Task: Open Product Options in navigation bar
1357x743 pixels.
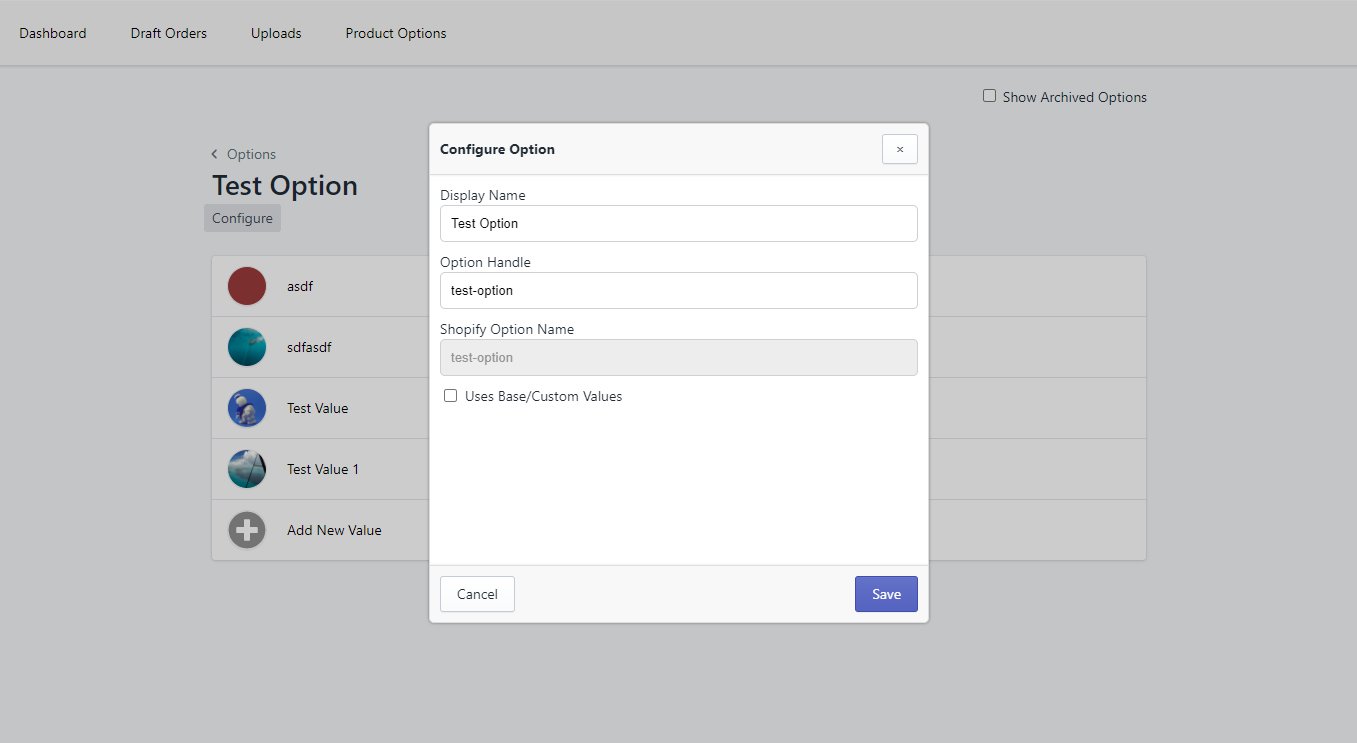Action: pos(396,33)
